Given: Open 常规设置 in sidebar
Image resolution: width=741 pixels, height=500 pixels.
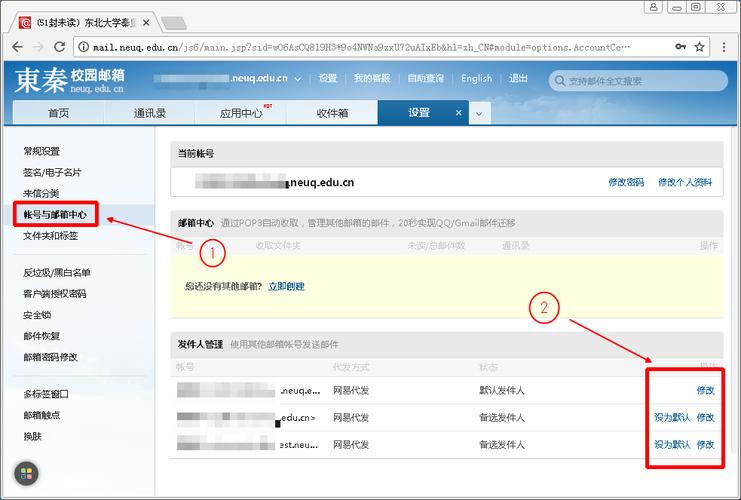Looking at the screenshot, I should pyautogui.click(x=42, y=151).
